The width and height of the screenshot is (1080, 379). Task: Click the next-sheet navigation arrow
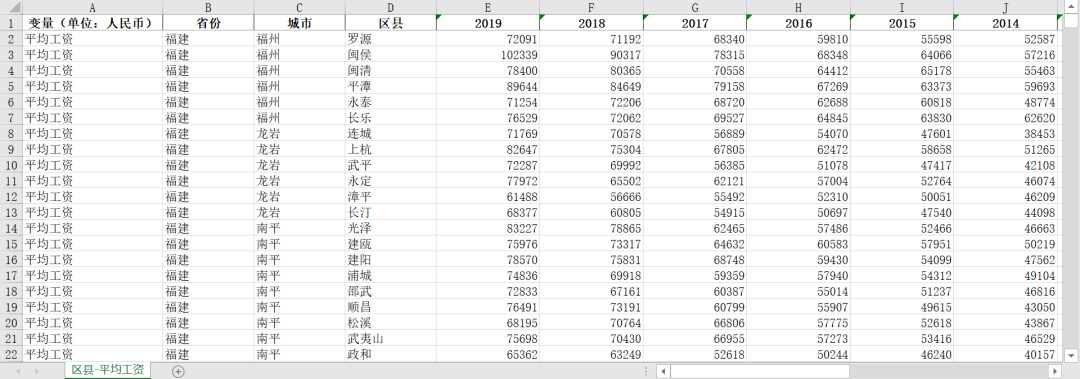(x=37, y=371)
